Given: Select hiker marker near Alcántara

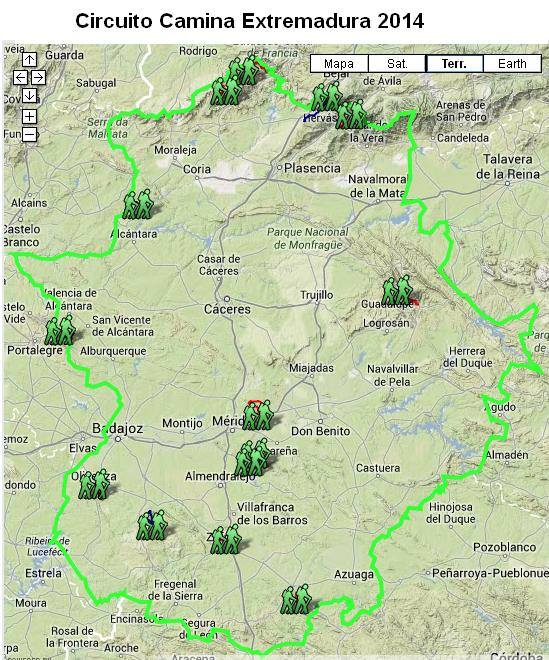Looking at the screenshot, I should 138,205.
